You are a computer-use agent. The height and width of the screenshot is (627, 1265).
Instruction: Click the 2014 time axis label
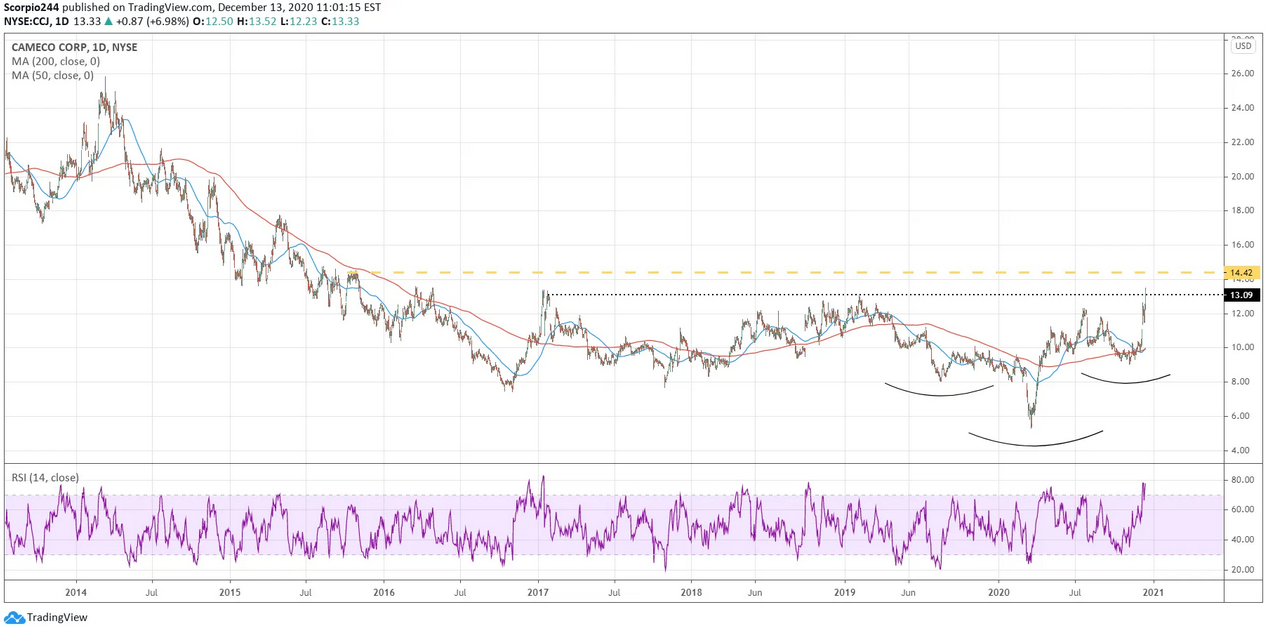[74, 592]
